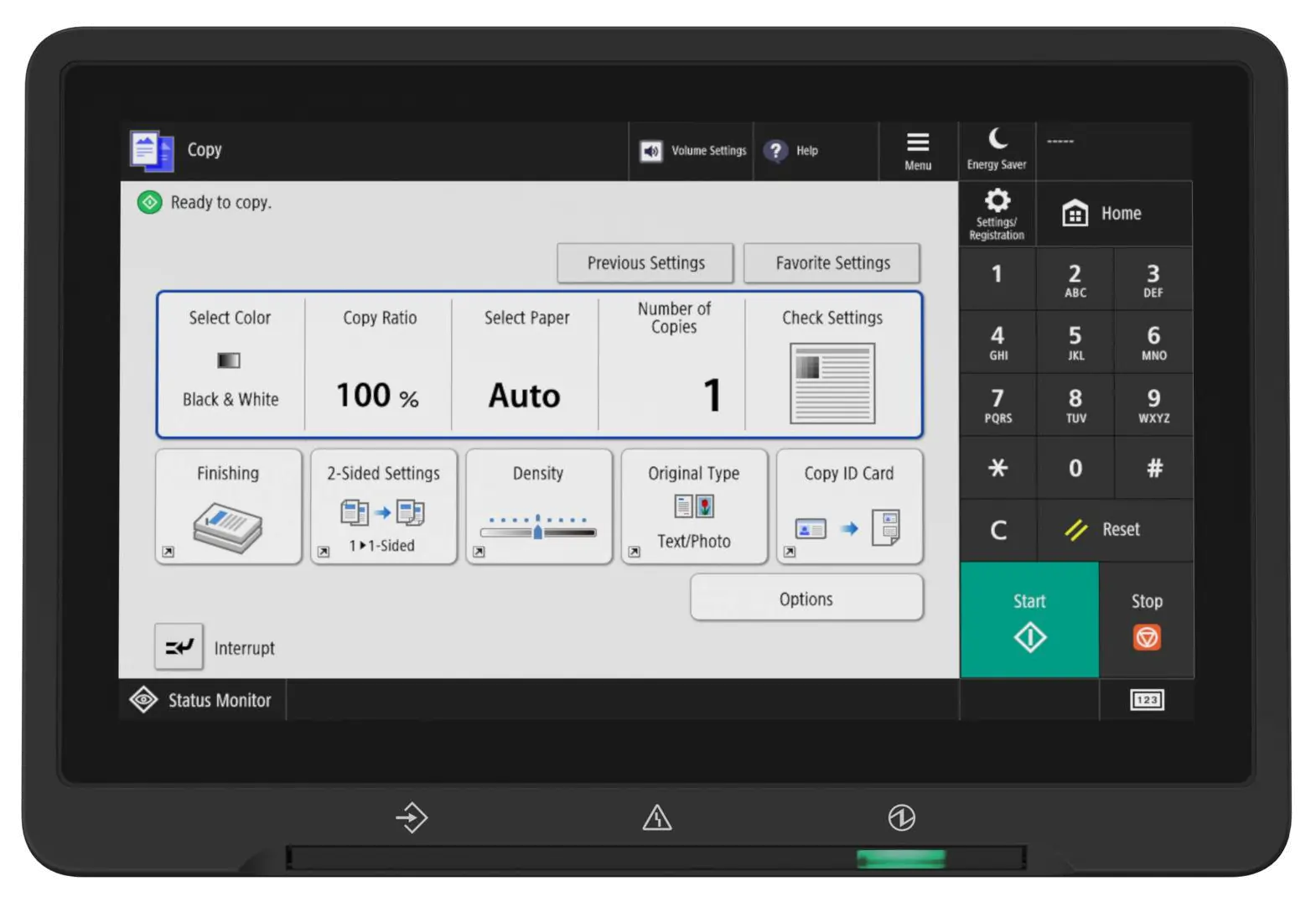Open Select Color (Black & White)
Viewport: 1316px width, 897px height.
(x=231, y=364)
